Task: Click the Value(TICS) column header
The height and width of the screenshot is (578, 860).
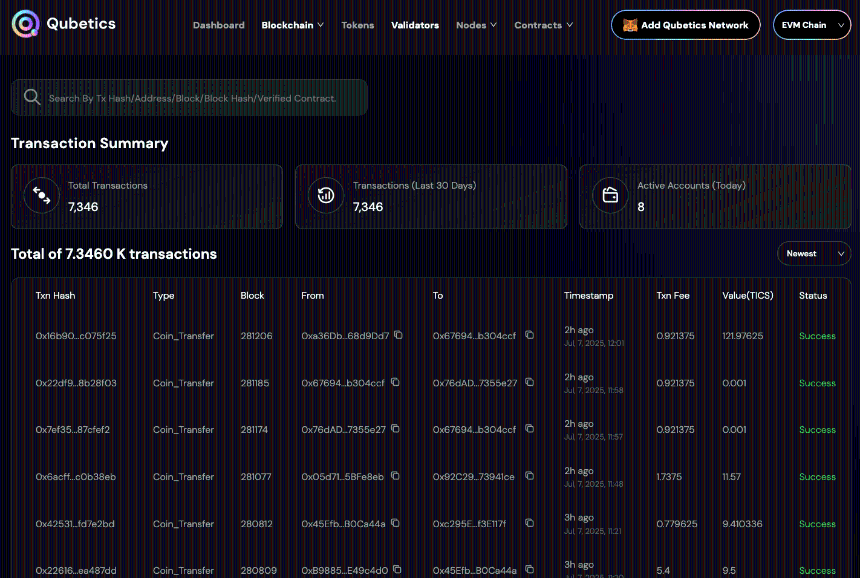Action: coord(748,296)
